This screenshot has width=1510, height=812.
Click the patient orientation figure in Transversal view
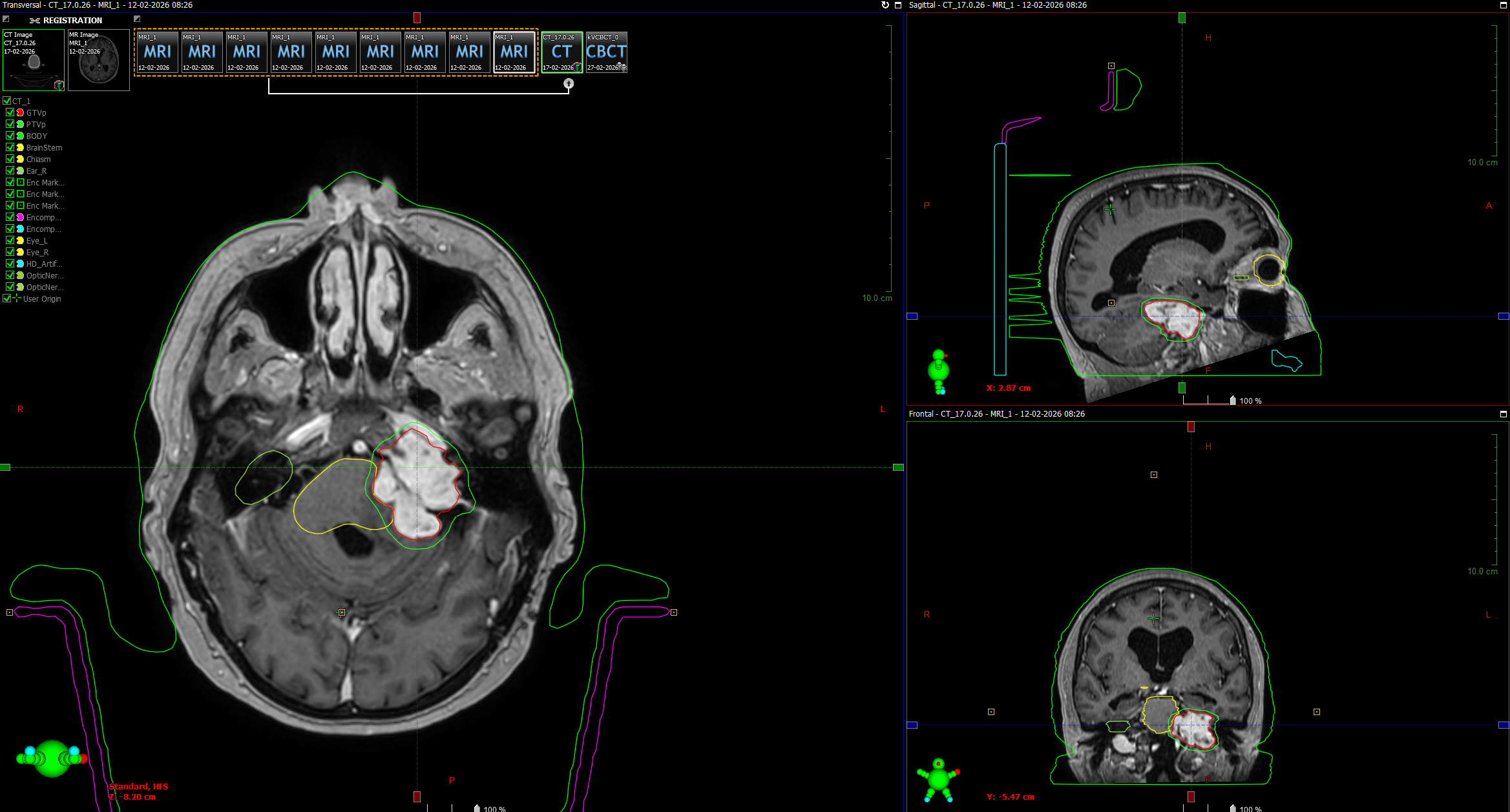pyautogui.click(x=52, y=758)
